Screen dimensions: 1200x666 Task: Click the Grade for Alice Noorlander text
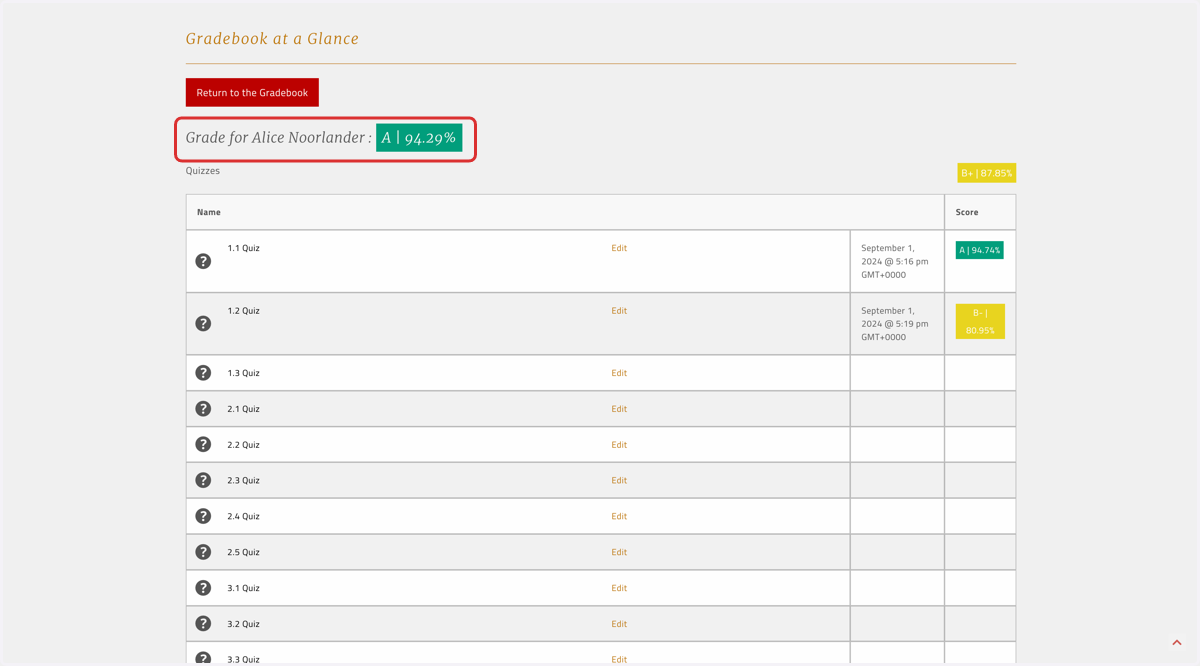278,138
